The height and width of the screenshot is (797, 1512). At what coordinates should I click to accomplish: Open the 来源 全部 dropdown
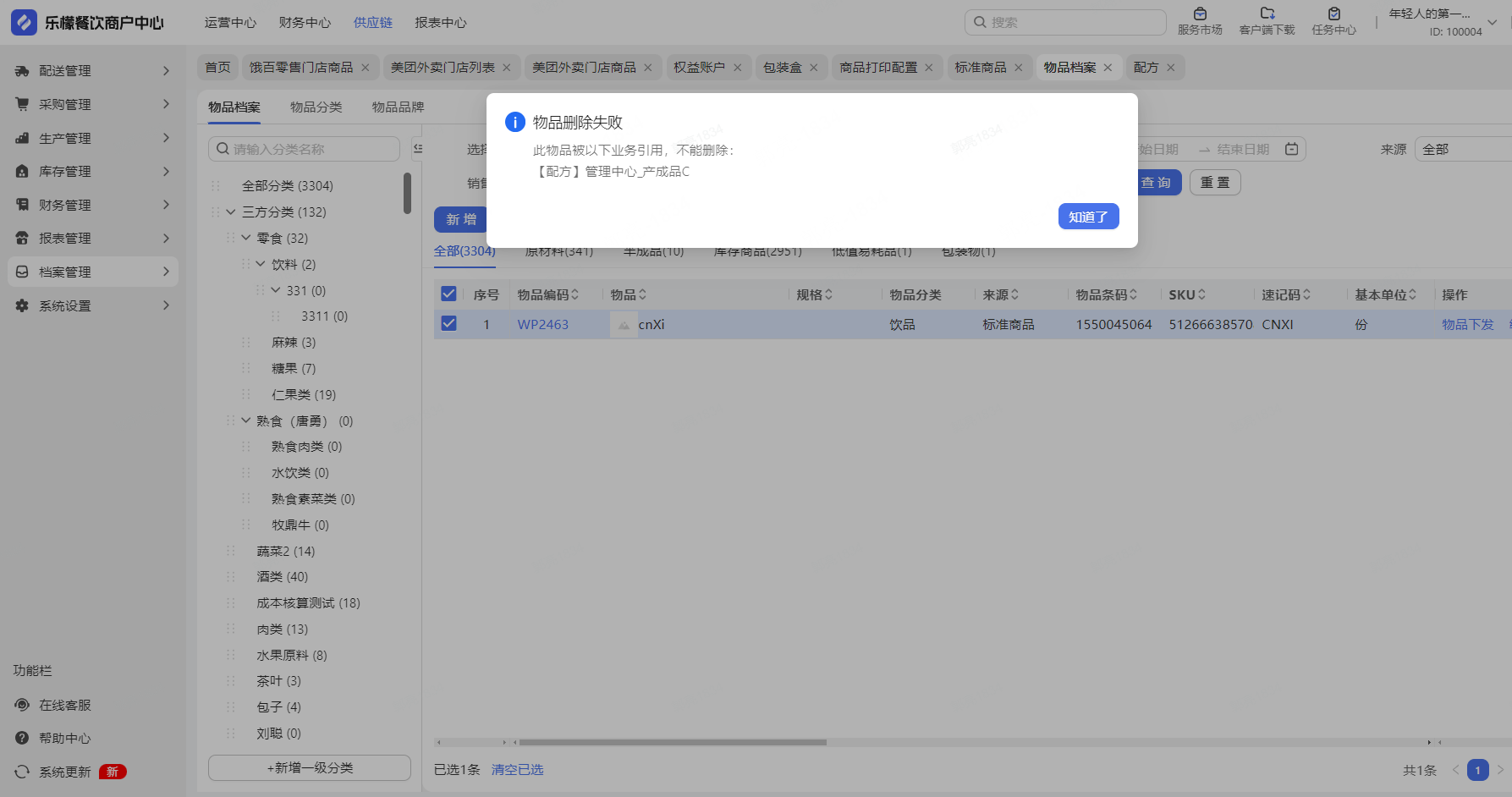click(1463, 149)
